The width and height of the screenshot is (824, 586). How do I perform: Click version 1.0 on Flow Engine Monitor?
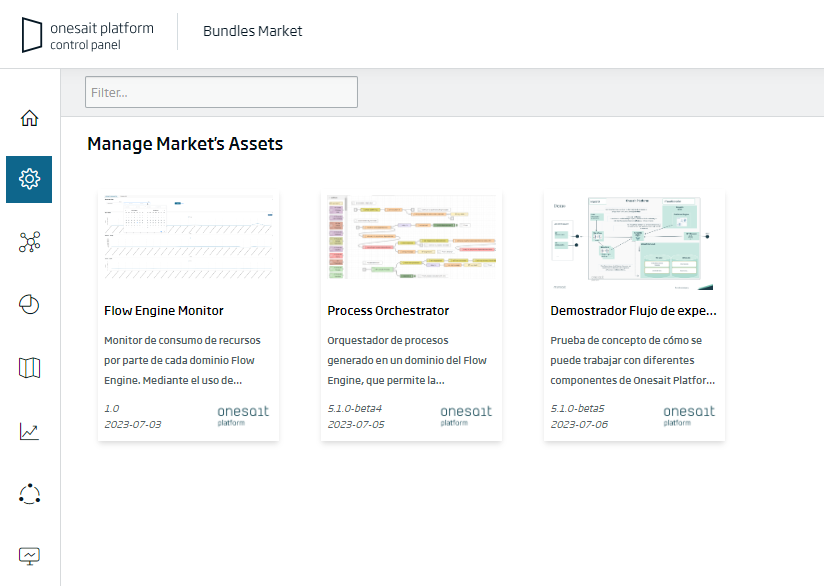pyautogui.click(x=111, y=408)
